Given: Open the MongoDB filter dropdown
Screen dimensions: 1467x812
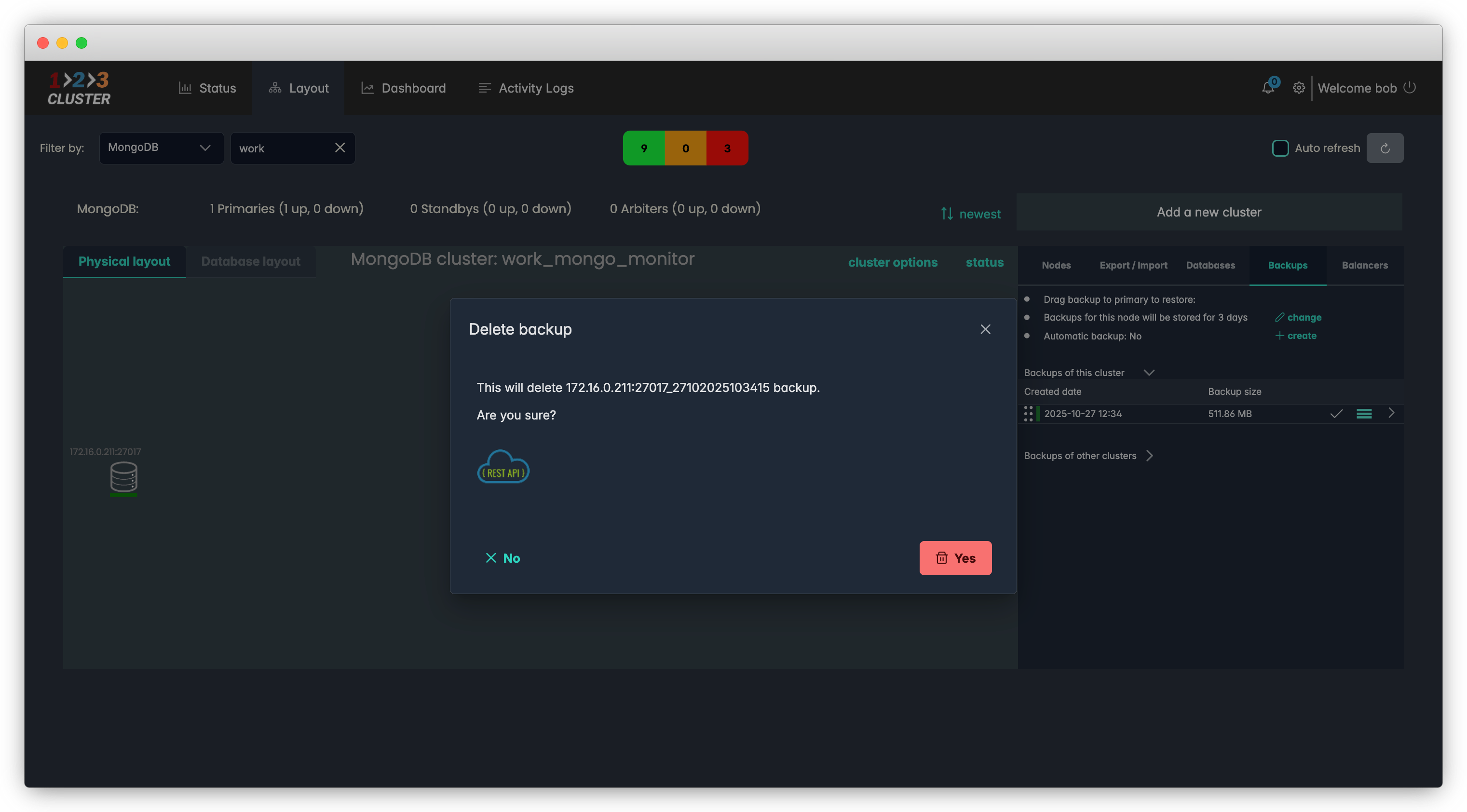Looking at the screenshot, I should click(161, 148).
